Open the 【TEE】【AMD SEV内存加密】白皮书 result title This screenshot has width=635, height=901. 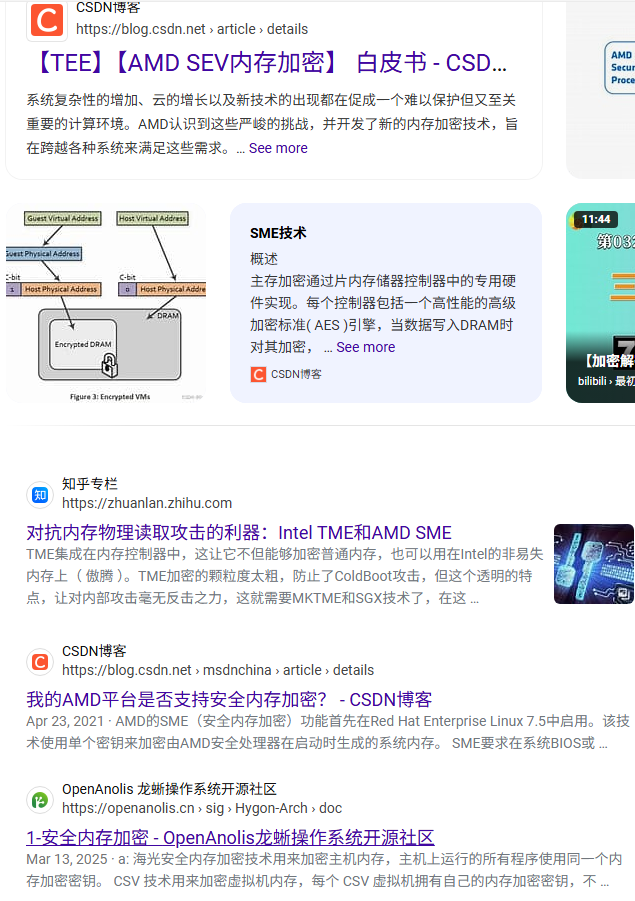coord(270,63)
